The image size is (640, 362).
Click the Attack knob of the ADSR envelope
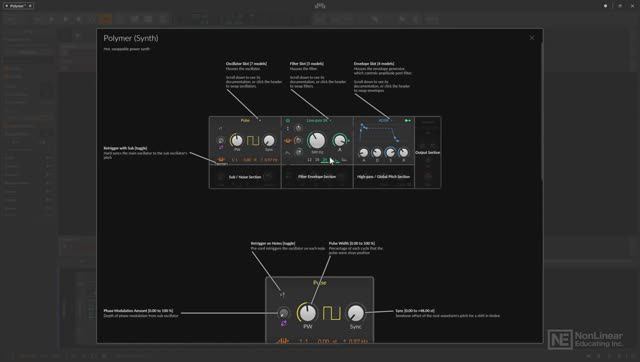pos(364,153)
